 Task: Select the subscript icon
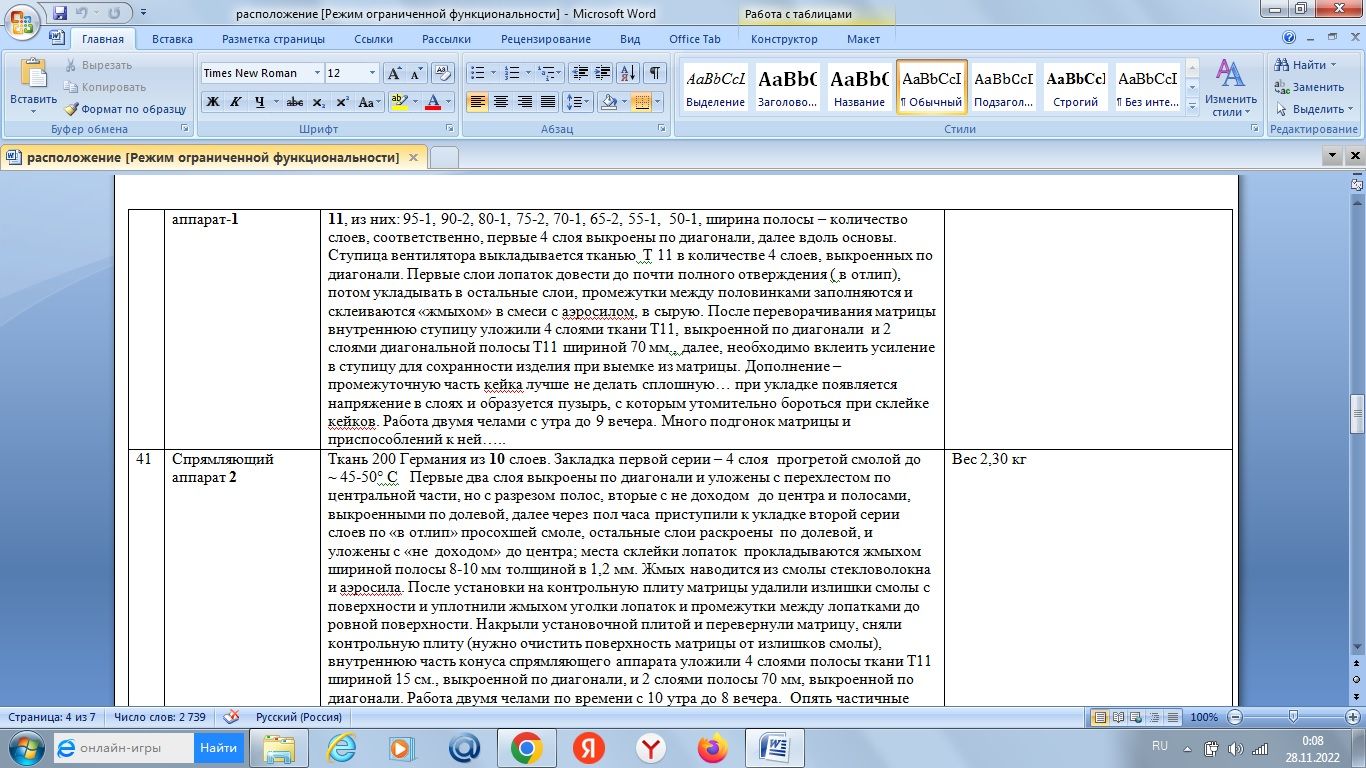pos(320,101)
